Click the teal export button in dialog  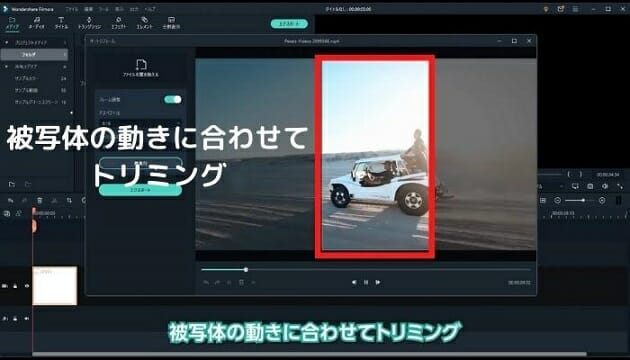140,190
